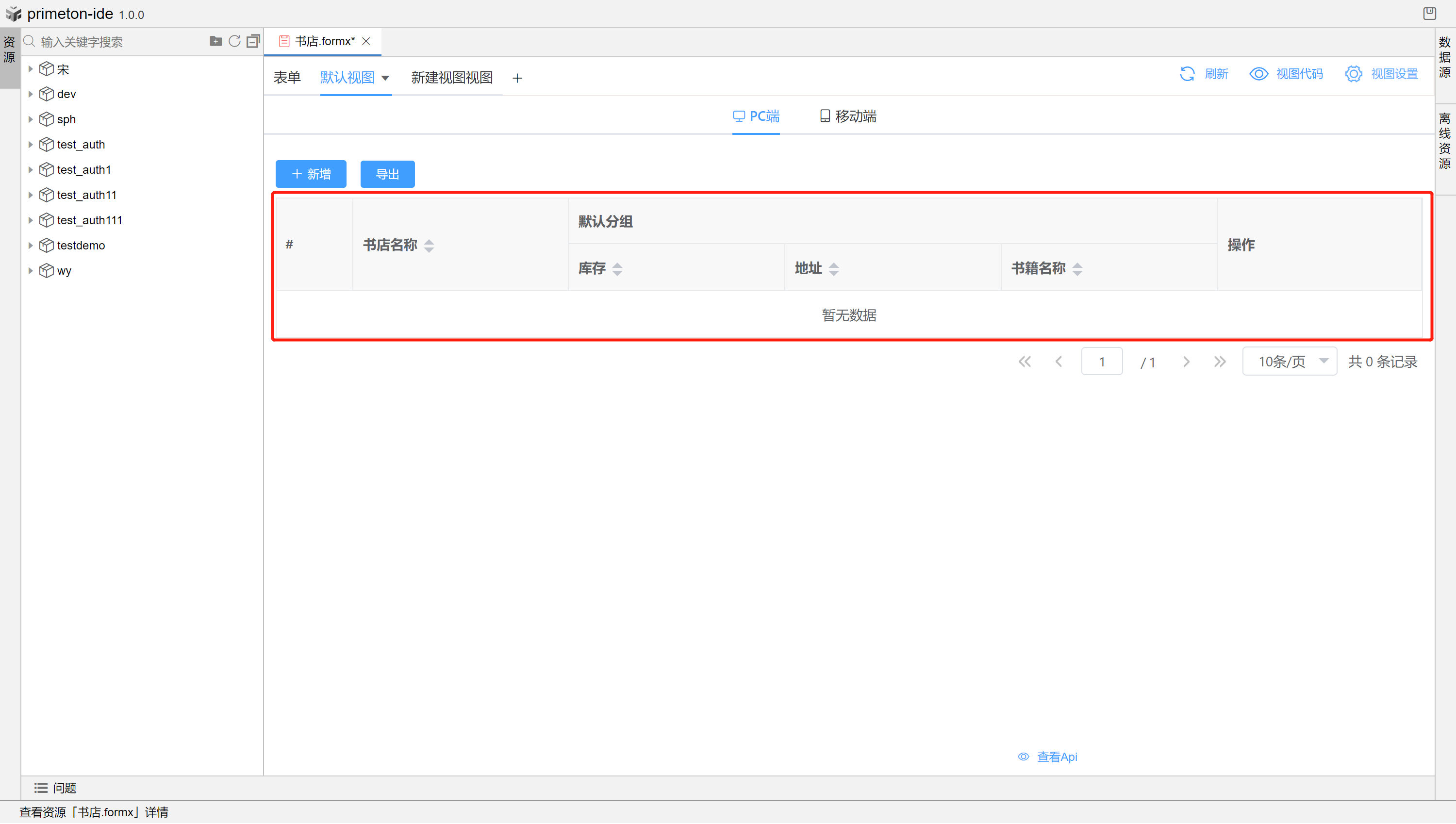
Task: Open 视图代码
Action: 1299,74
